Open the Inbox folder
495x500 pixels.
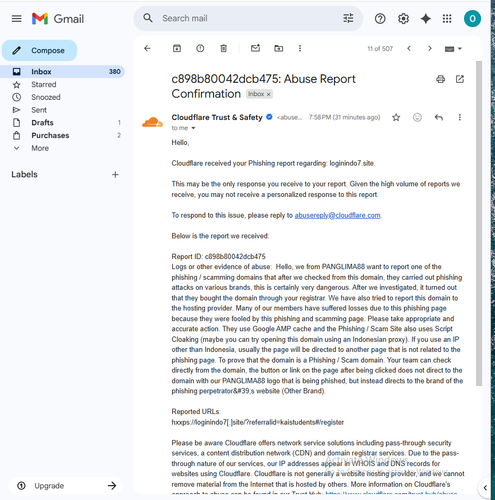tap(63, 72)
